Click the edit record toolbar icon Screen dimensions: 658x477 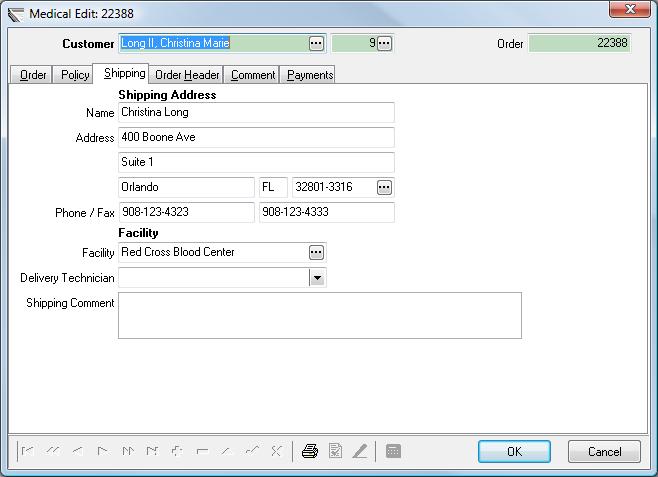[227, 451]
